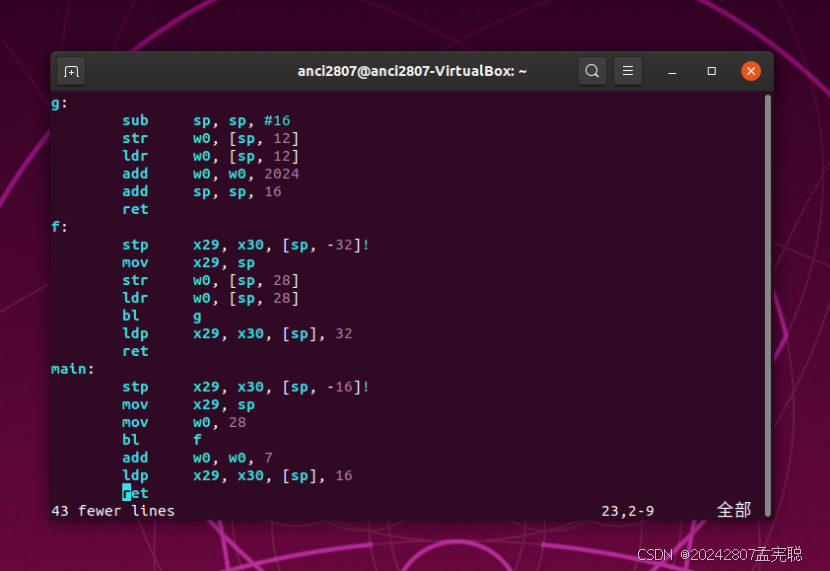Close the terminal window

click(x=751, y=71)
